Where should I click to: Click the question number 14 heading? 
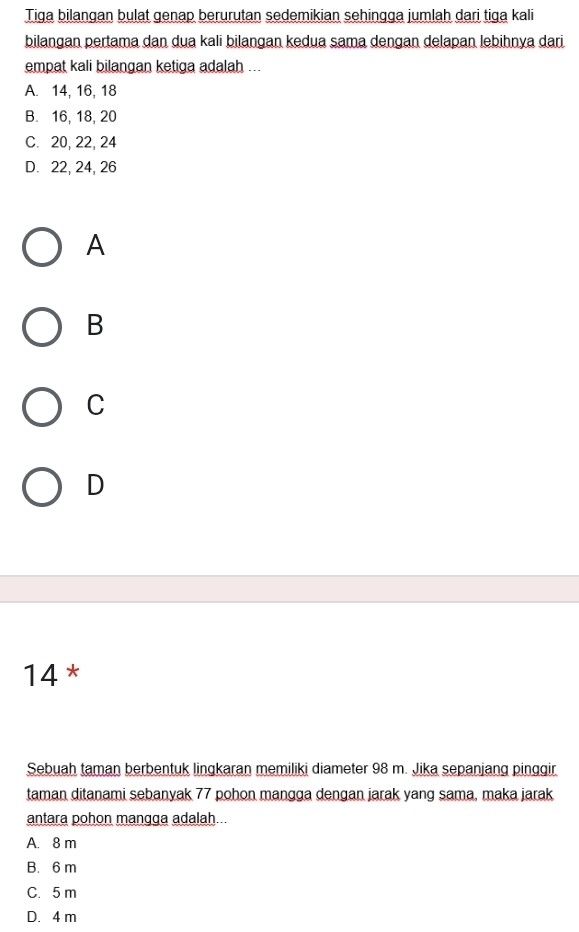pyautogui.click(x=41, y=675)
